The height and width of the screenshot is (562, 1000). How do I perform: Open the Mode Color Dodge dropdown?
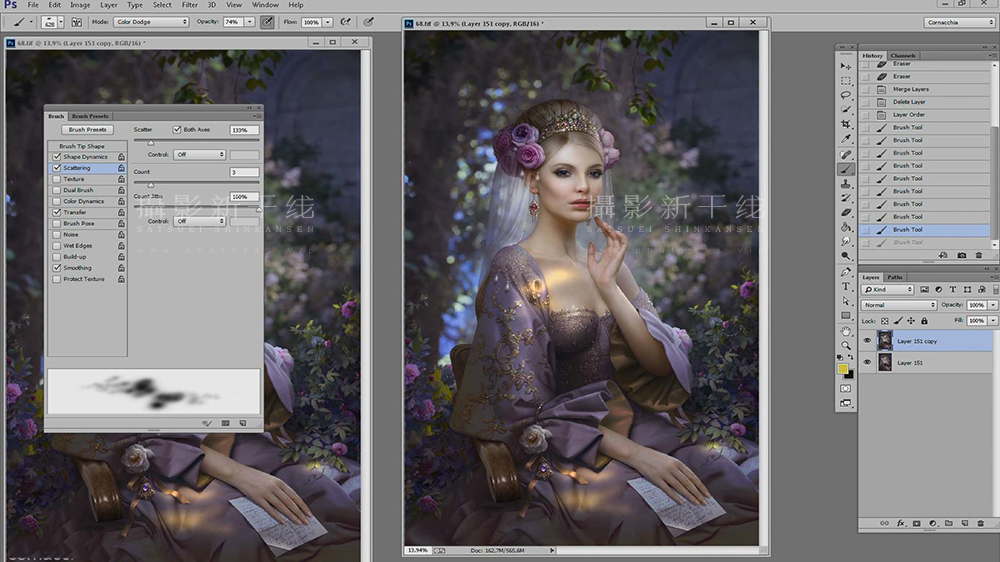[151, 22]
